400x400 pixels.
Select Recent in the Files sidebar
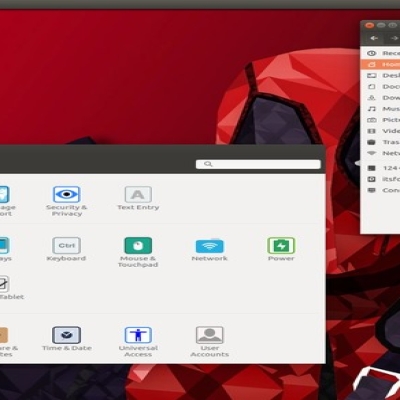coord(380,53)
